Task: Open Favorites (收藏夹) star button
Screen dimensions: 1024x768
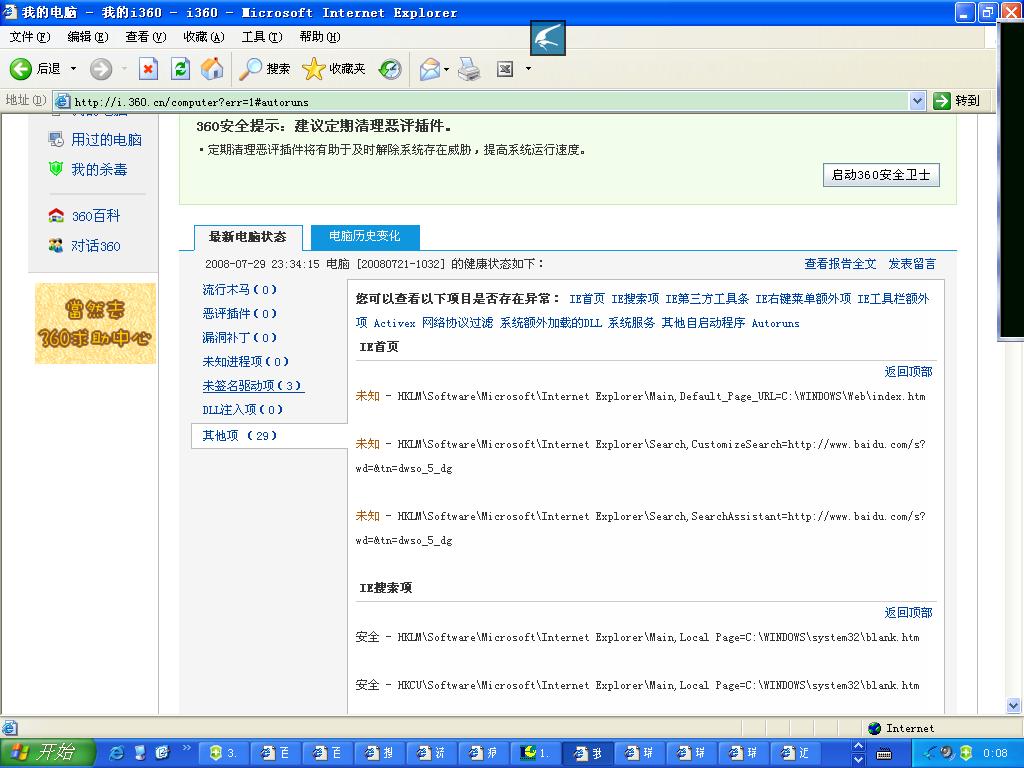Action: point(334,69)
